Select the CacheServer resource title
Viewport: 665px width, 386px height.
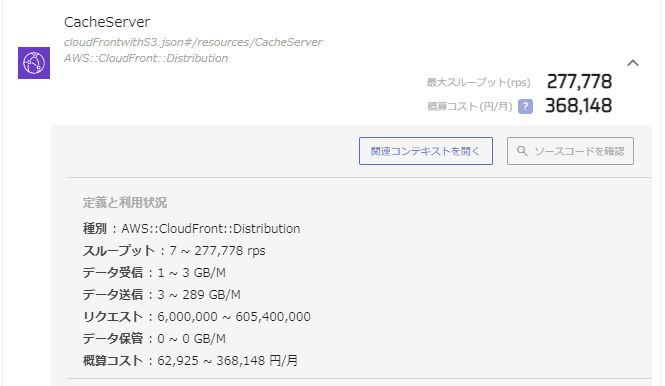tap(107, 22)
